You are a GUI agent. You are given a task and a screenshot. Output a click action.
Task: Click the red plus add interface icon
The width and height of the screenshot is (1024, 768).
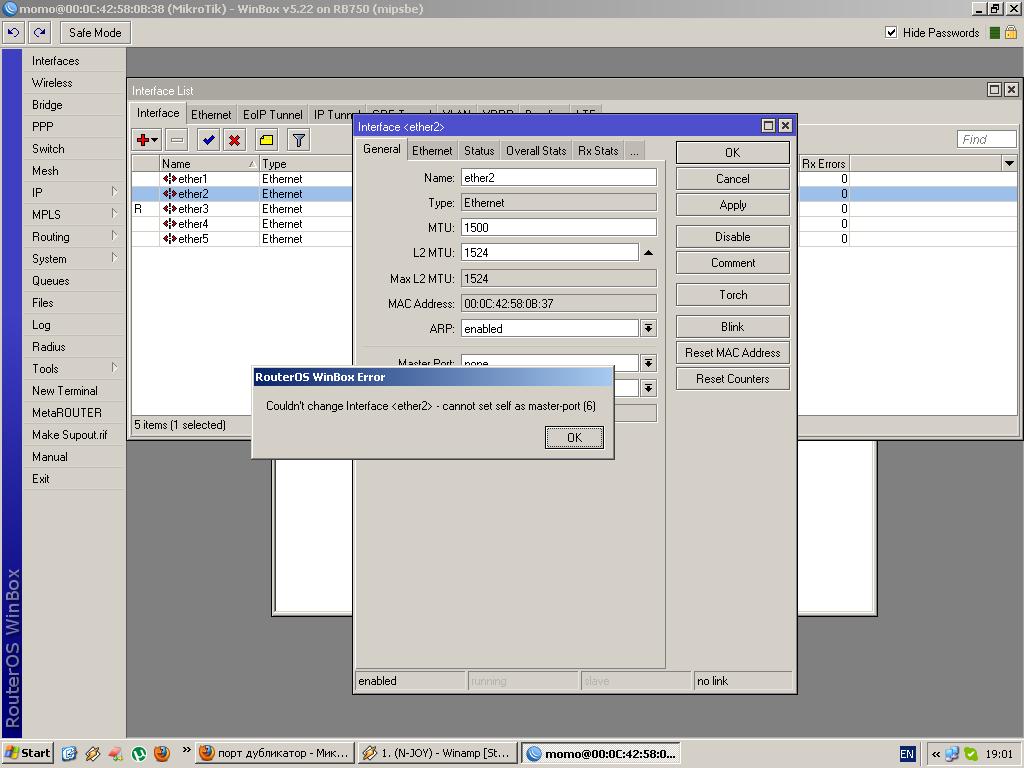click(144, 140)
